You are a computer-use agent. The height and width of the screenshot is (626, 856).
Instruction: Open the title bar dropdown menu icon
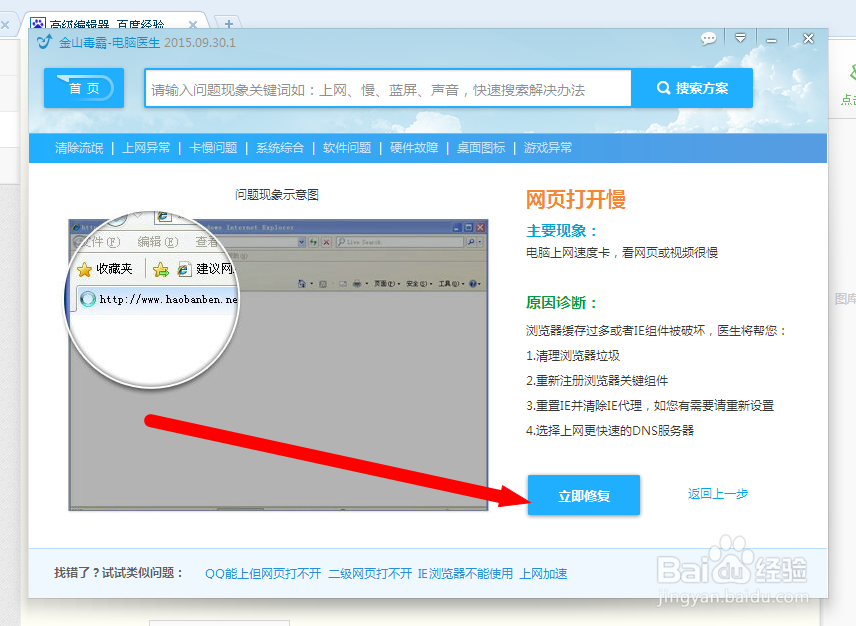(740, 38)
